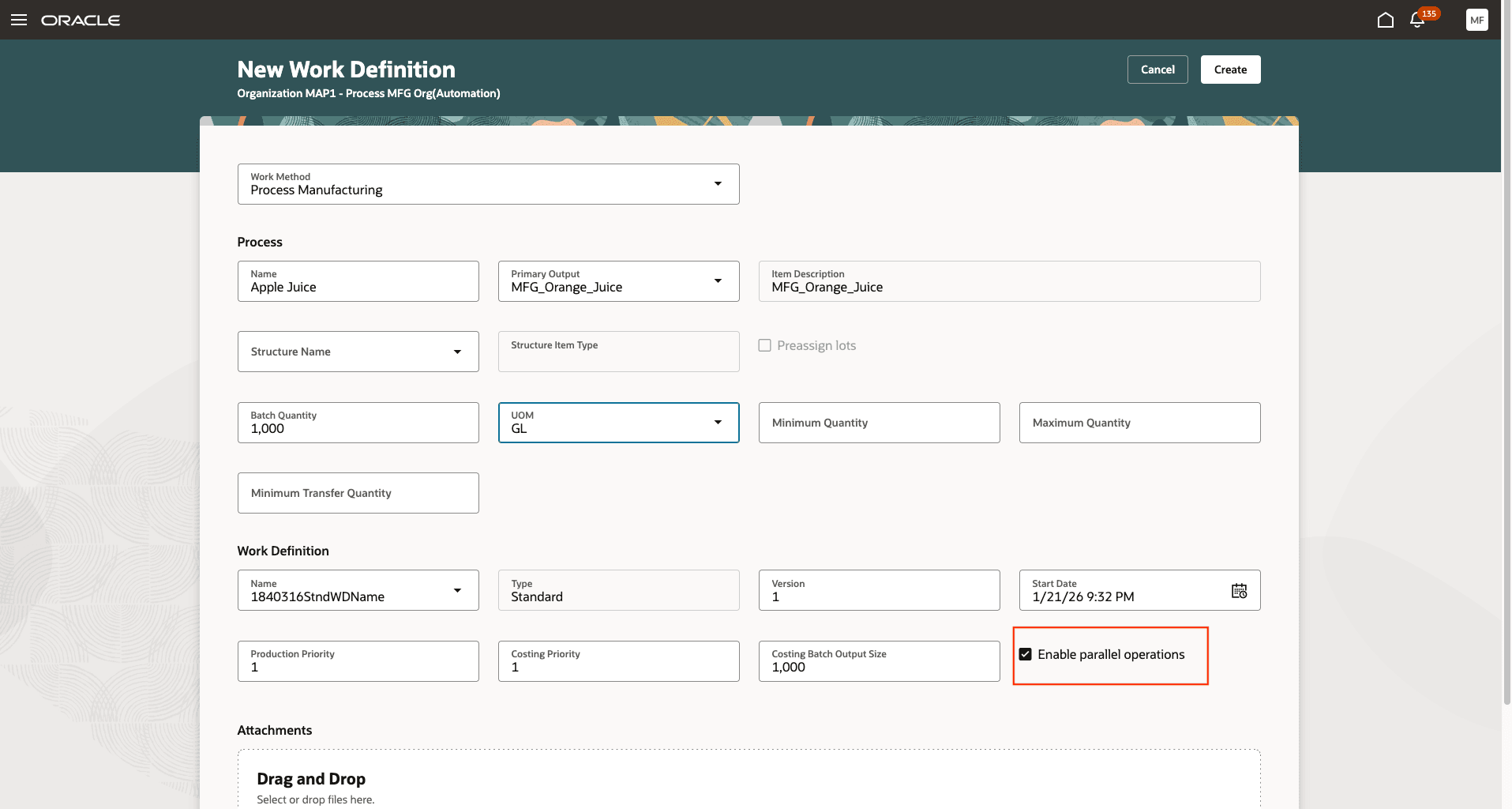Open the Primary Output dropdown
The width and height of the screenshot is (1512, 809).
click(x=718, y=281)
